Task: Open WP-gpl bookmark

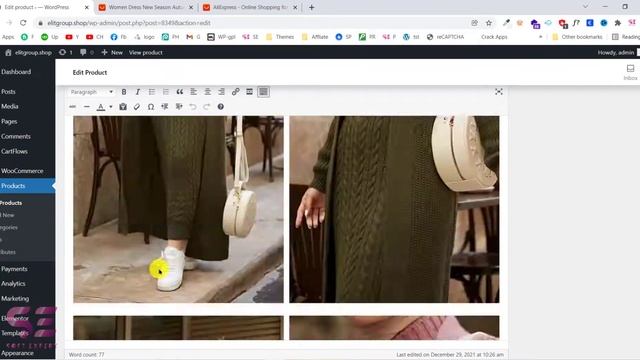Action: point(222,37)
